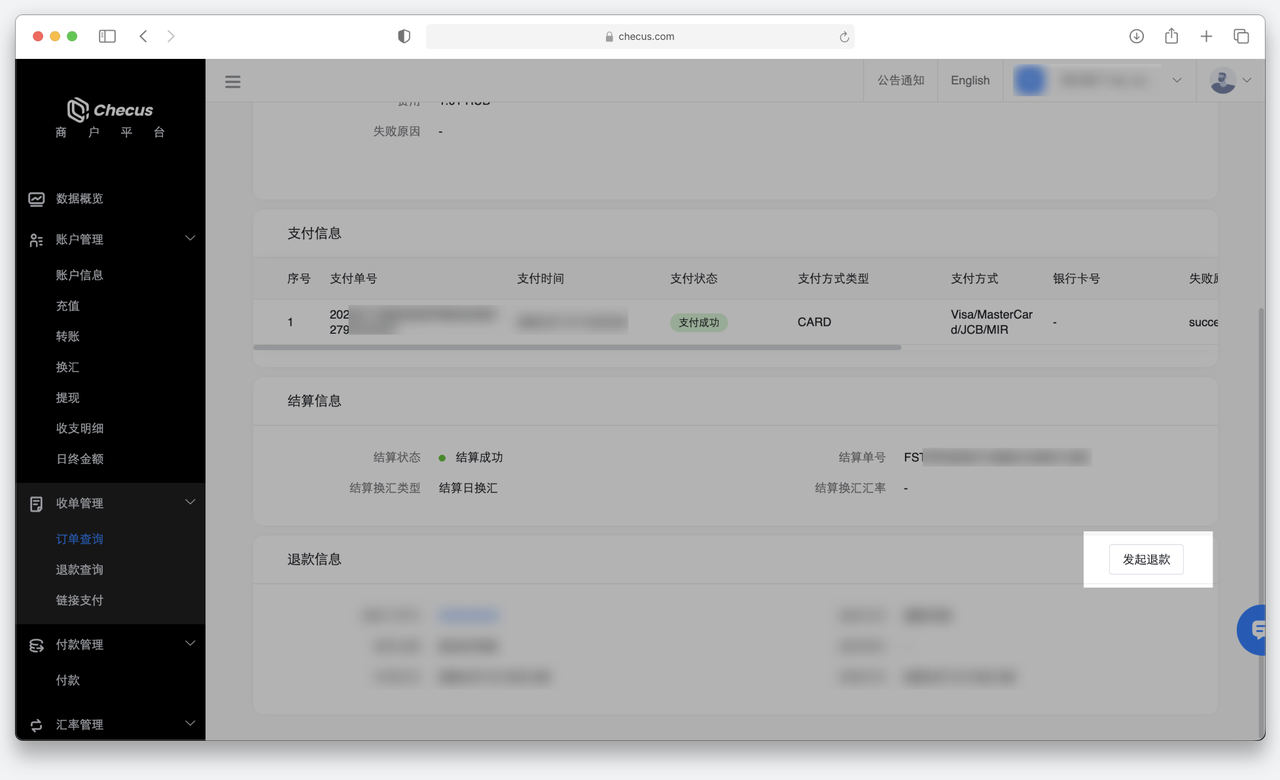Open 公告通知 announcements
Image resolution: width=1280 pixels, height=780 pixels.
point(901,81)
